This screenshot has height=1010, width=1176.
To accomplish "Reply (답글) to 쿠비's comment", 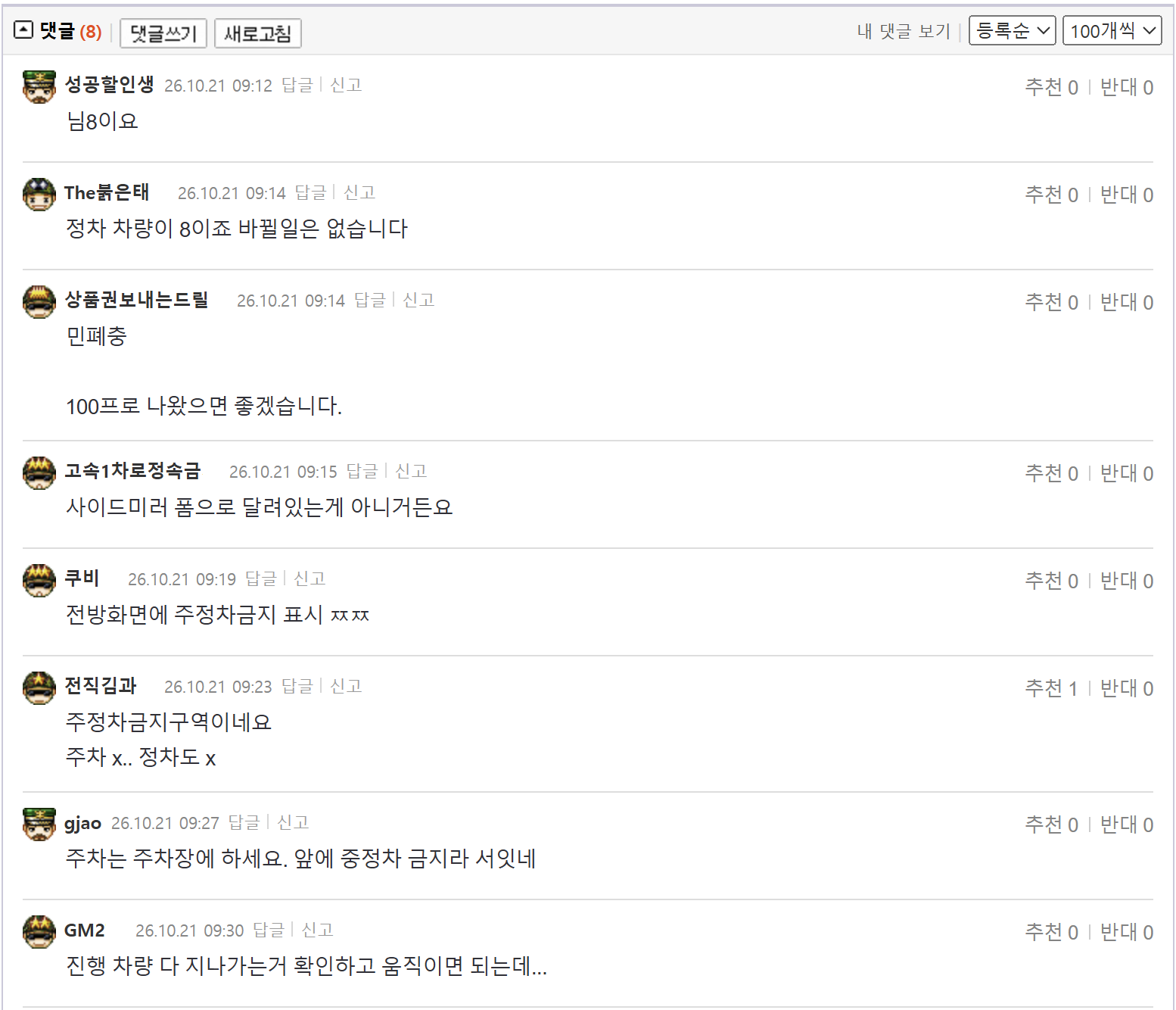I will 260,578.
